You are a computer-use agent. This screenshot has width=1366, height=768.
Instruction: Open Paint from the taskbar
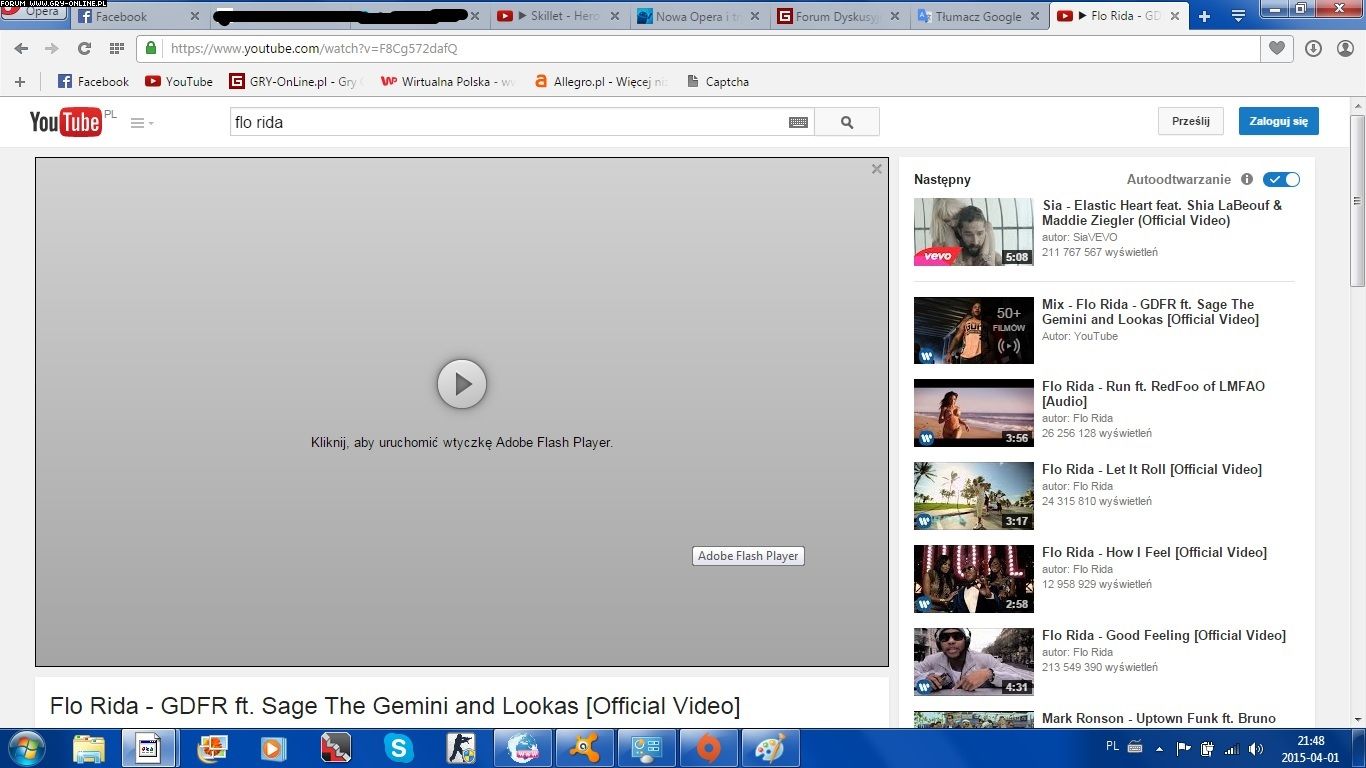pos(770,748)
